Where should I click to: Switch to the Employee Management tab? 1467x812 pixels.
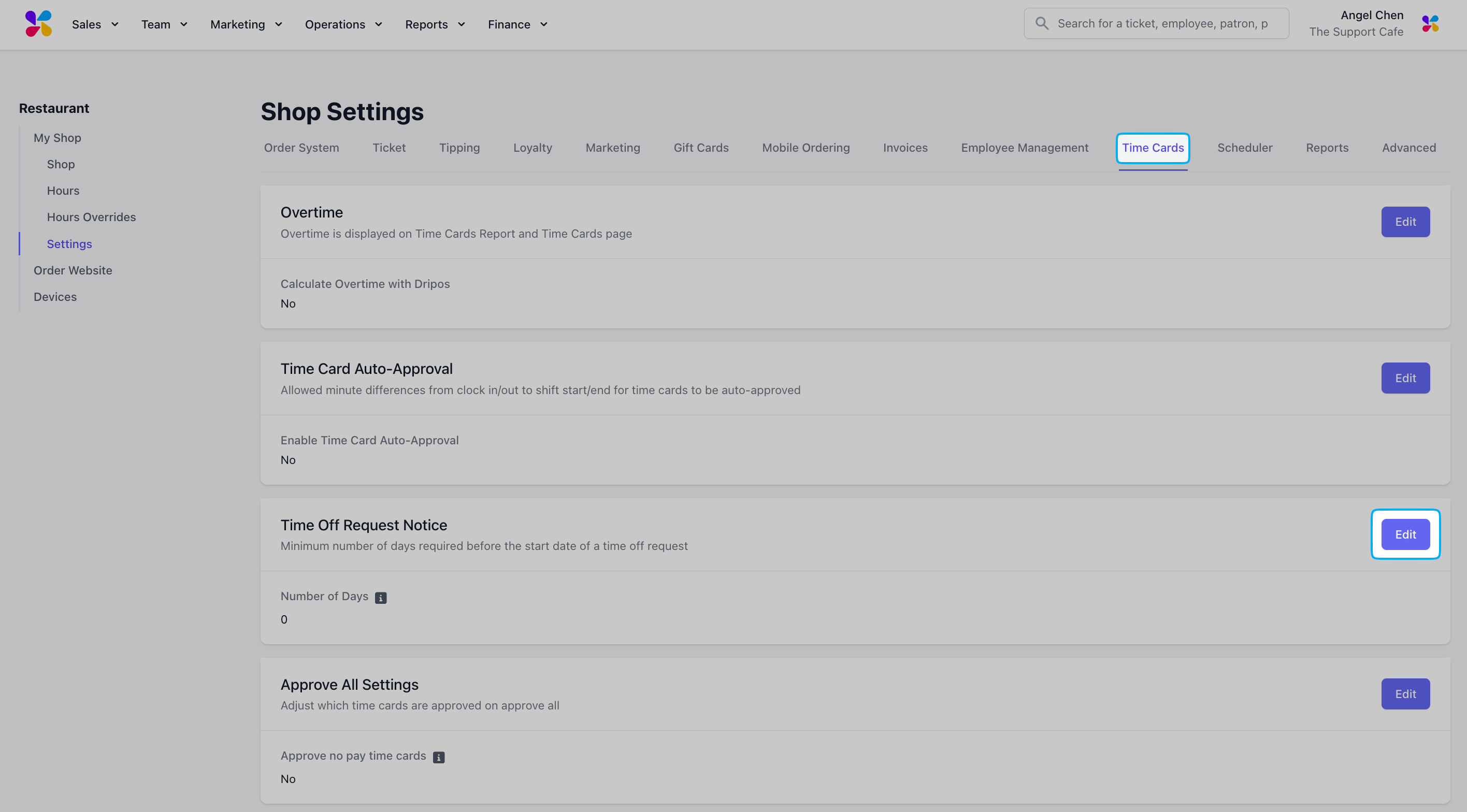[x=1025, y=148]
